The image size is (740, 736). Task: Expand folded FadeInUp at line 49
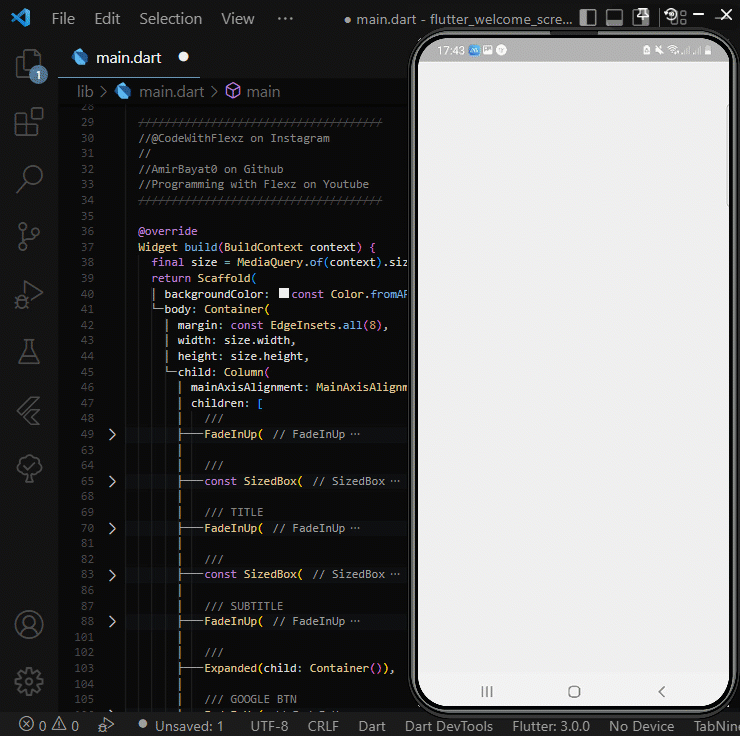[x=112, y=435]
